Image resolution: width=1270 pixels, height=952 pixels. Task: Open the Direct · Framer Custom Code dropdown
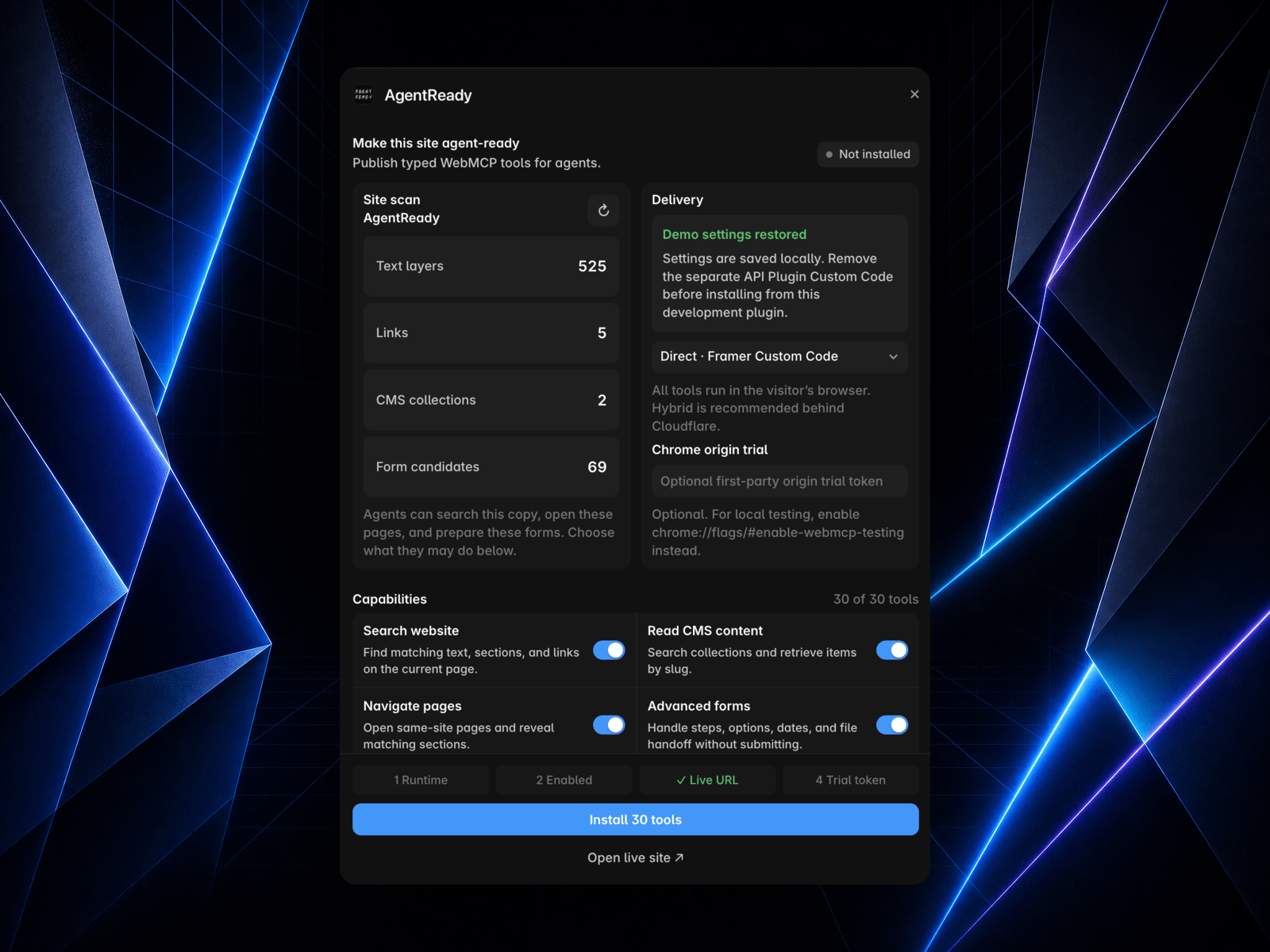779,357
